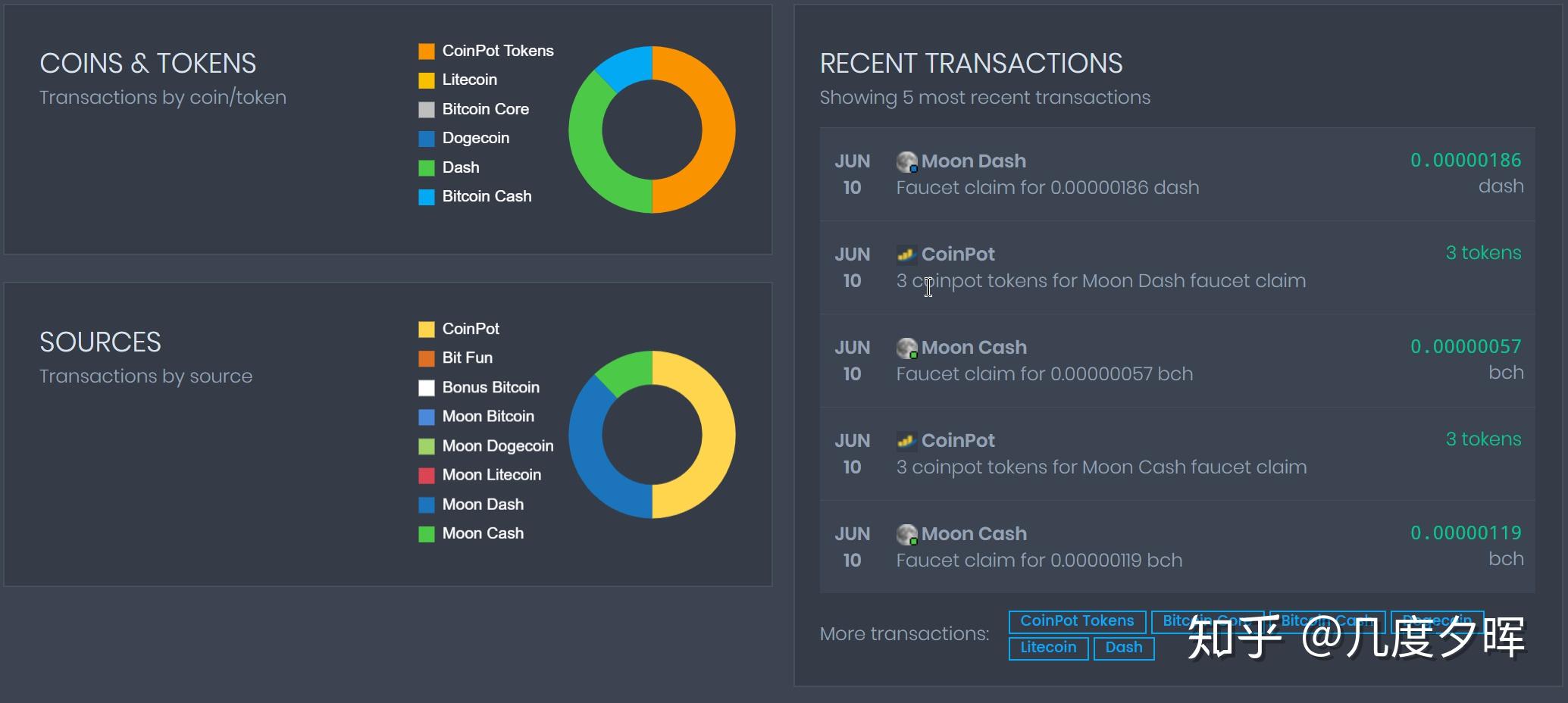Click the Moon Litecoin legend label

tap(492, 475)
